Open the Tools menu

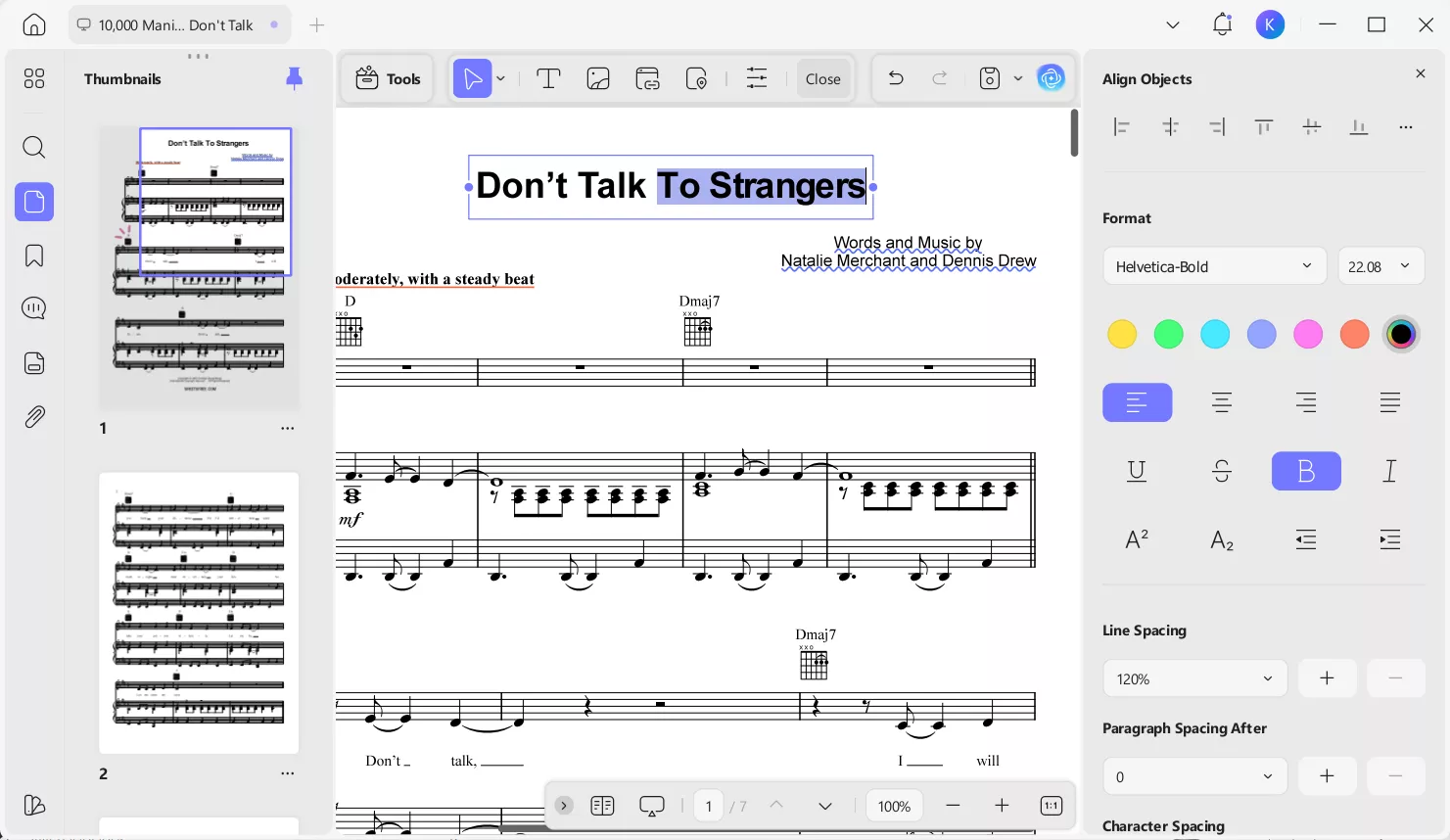pyautogui.click(x=388, y=78)
